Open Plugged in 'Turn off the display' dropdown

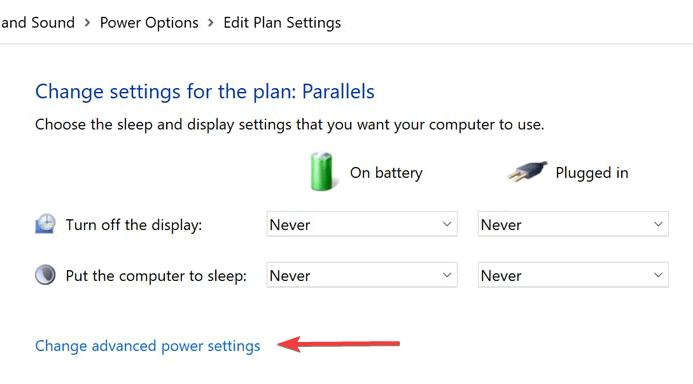click(573, 224)
